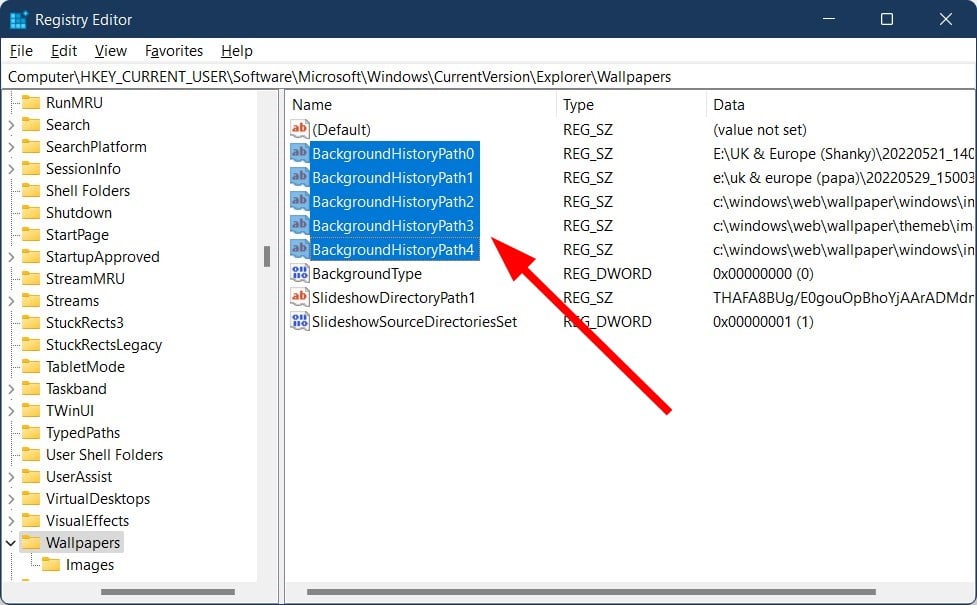This screenshot has height=605, width=977.
Task: Open the Favorites menu
Action: point(174,51)
